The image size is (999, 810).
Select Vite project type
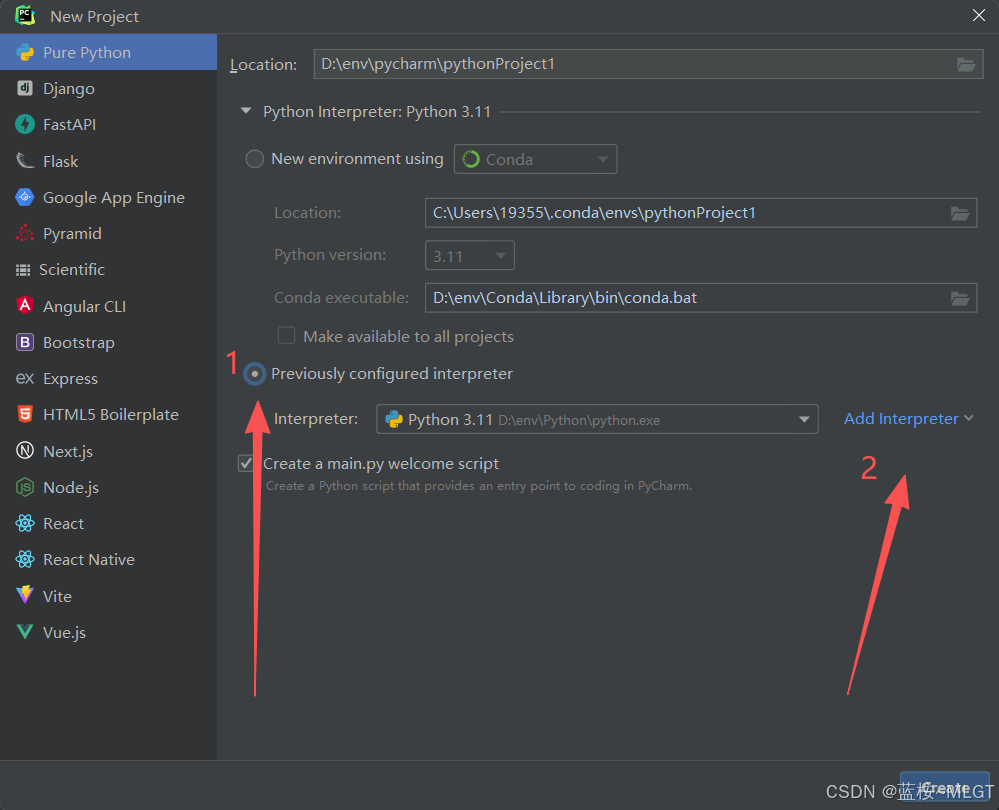click(108, 596)
